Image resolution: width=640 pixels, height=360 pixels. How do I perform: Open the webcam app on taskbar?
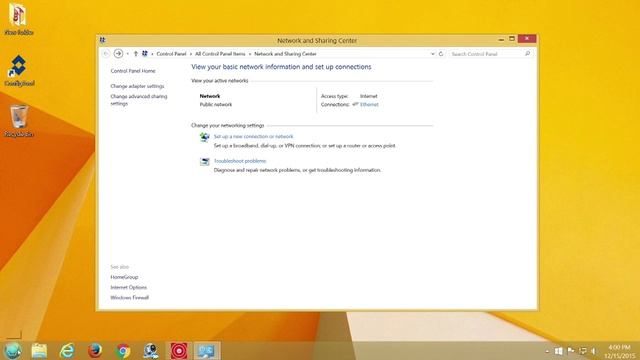coord(151,351)
